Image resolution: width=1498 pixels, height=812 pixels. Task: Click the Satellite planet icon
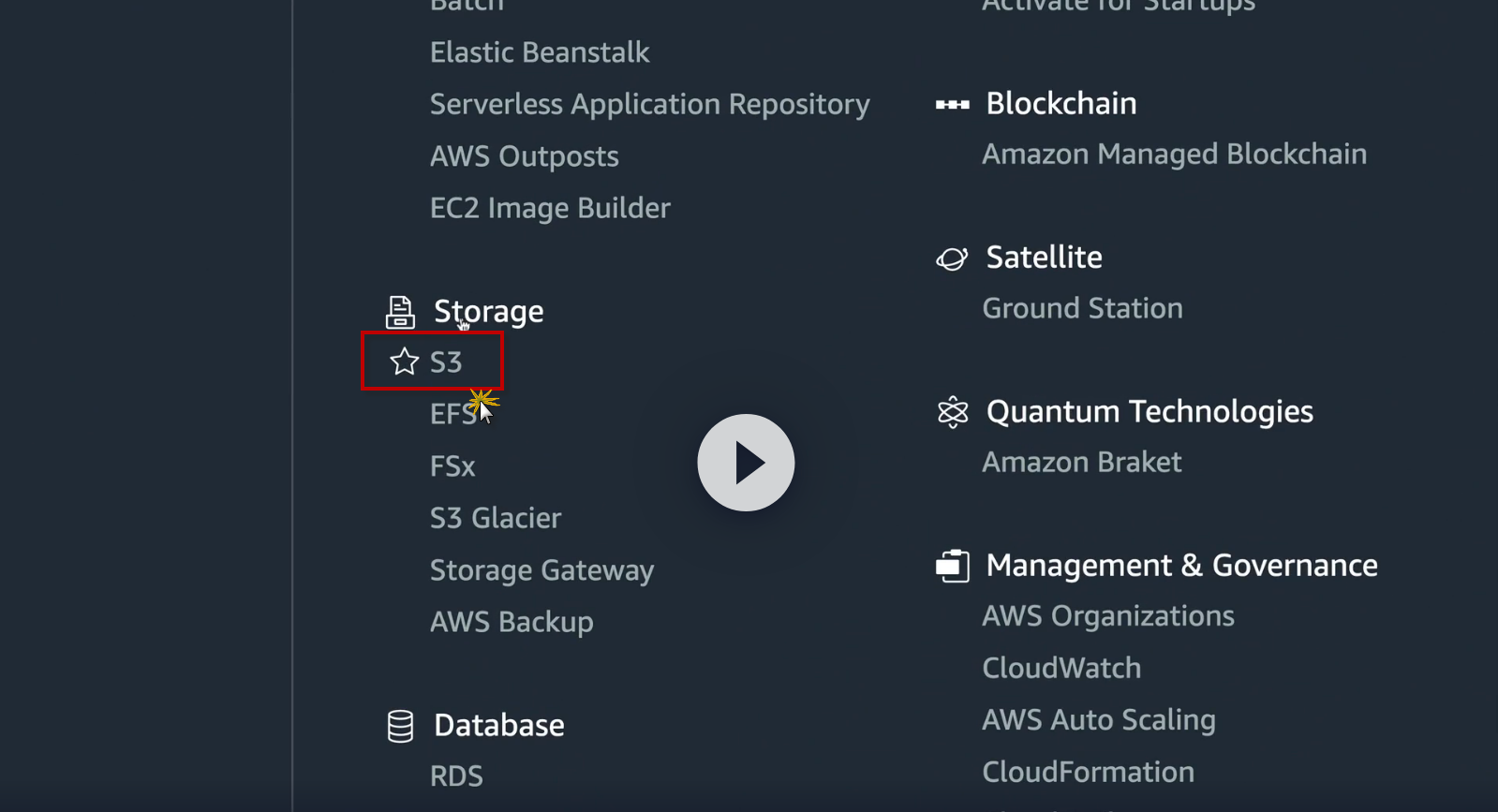pos(952,258)
